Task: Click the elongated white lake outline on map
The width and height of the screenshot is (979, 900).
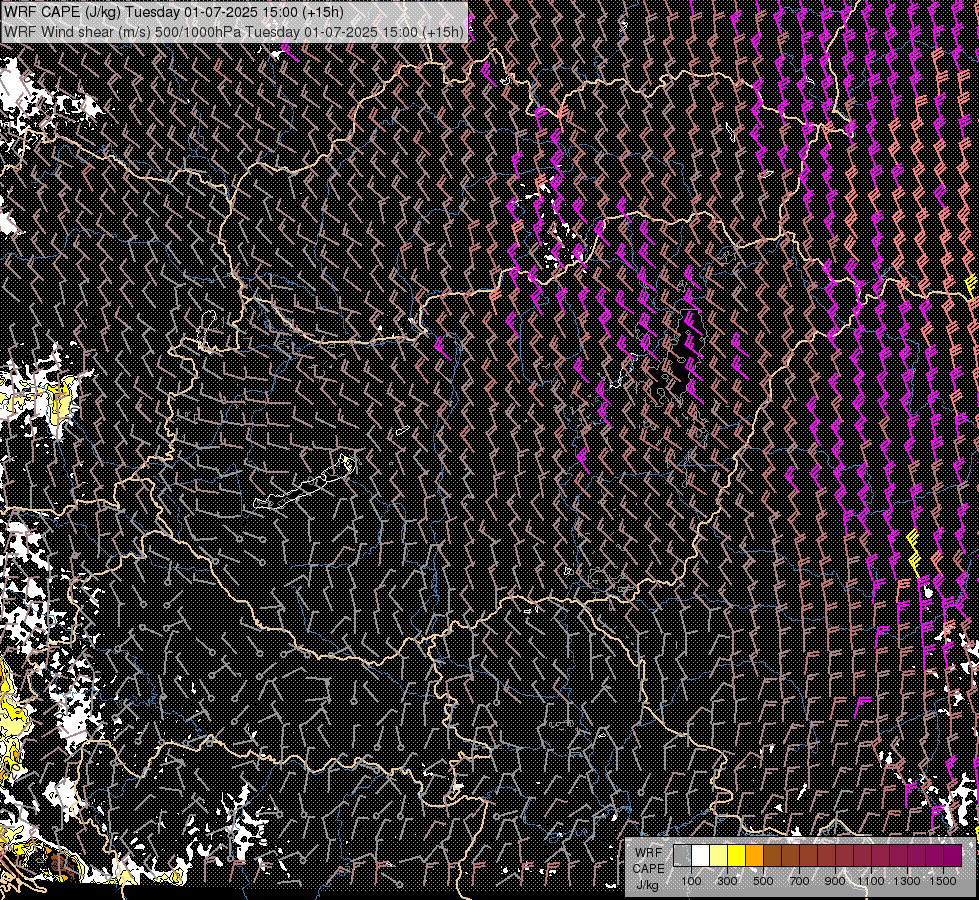Action: coord(305,486)
